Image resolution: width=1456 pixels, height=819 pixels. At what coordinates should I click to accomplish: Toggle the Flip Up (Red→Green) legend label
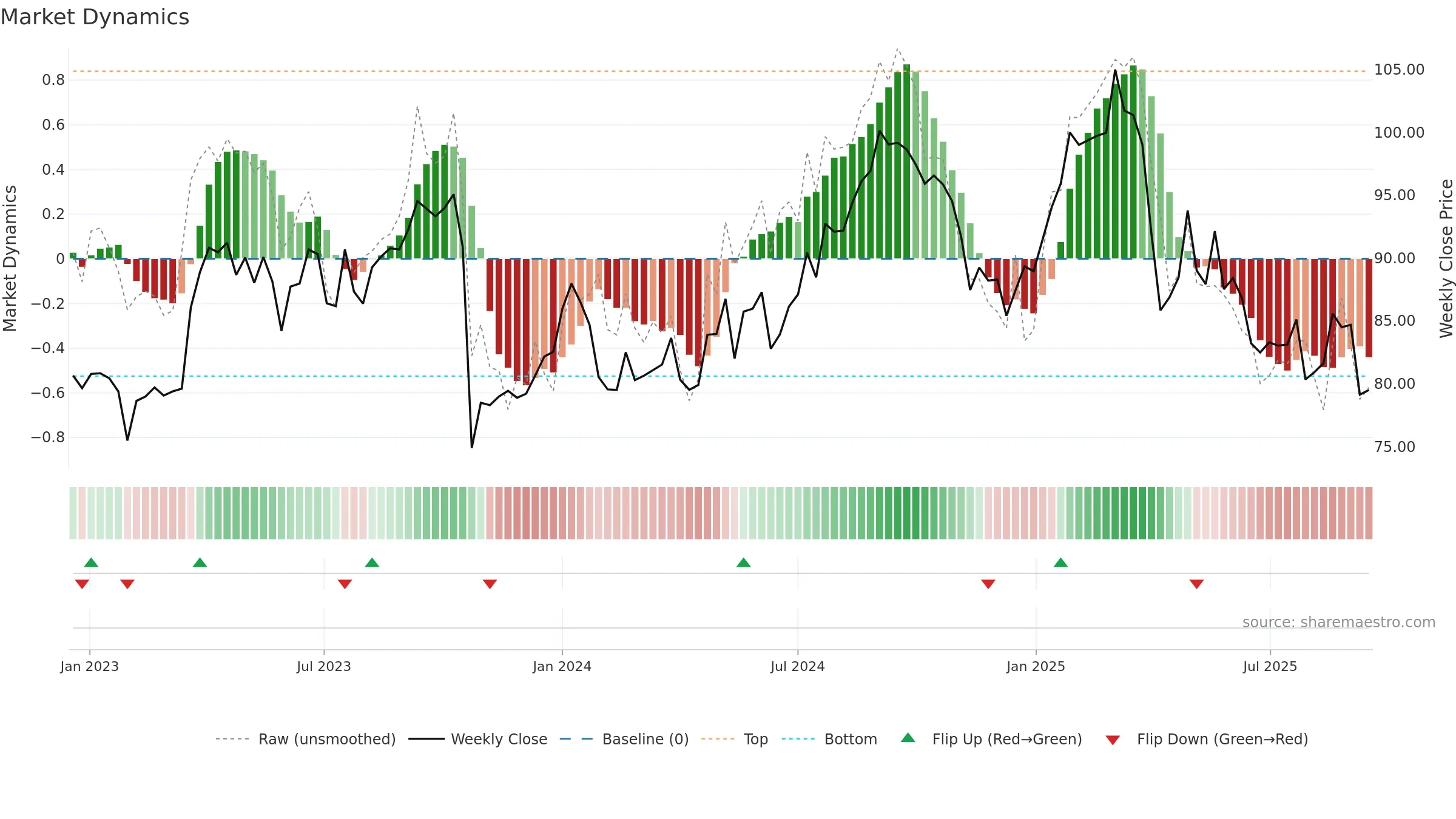tap(1007, 739)
